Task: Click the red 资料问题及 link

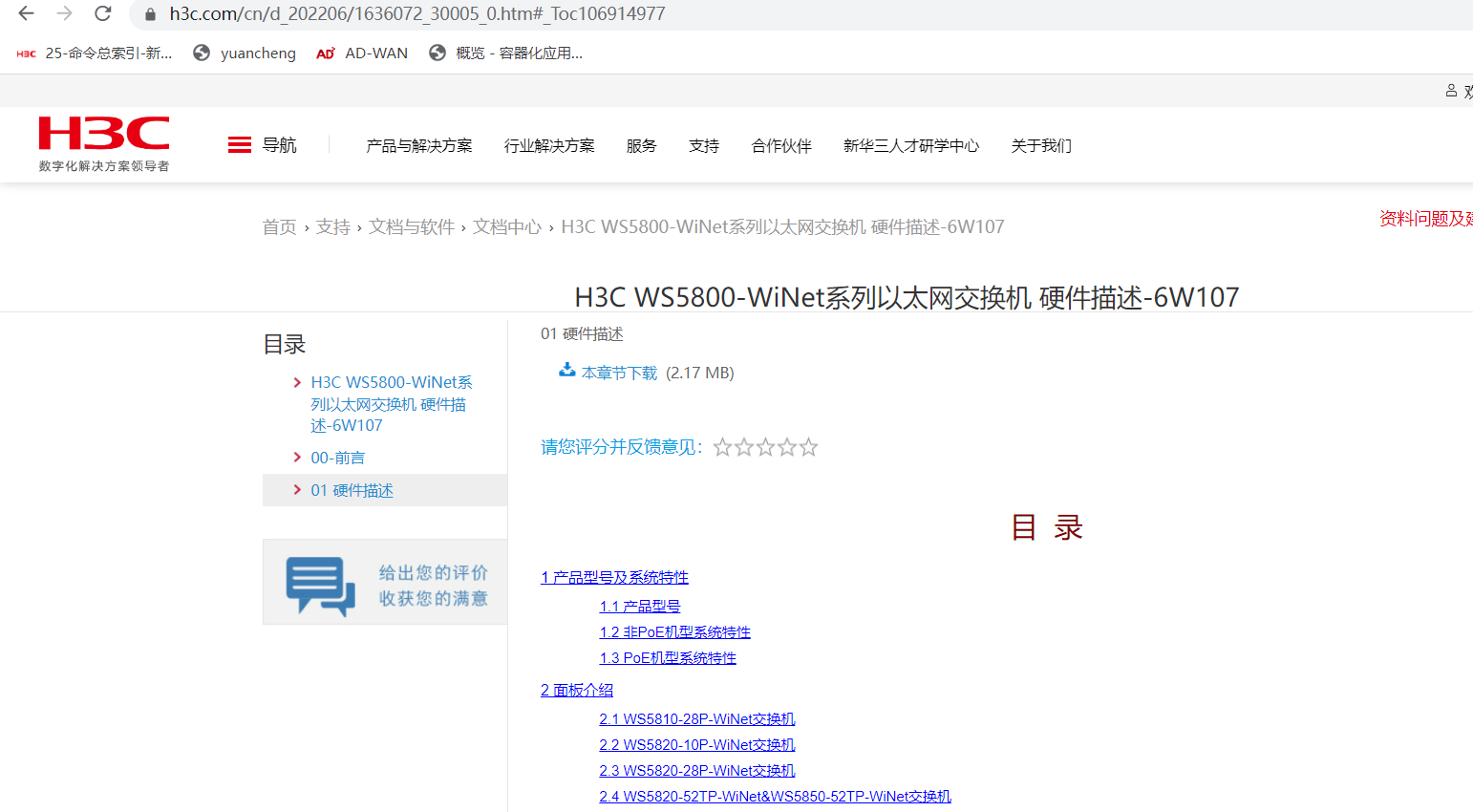Action: 1426,219
